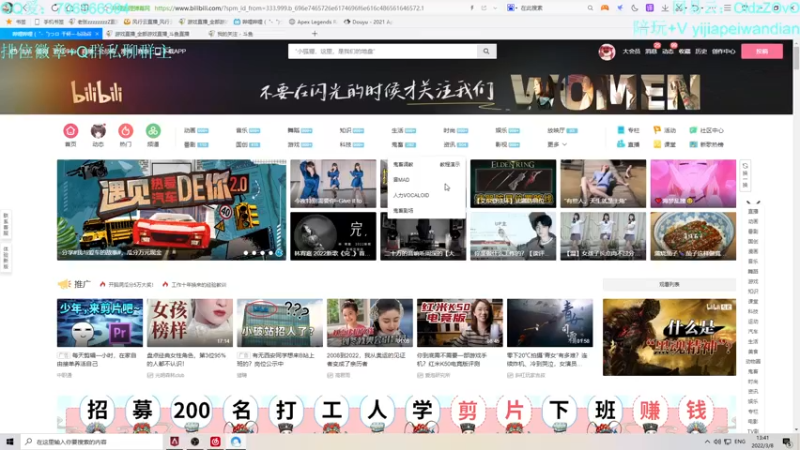This screenshot has width=800, height=450.
Task: Open the 少年,来剪片吧 thumbnail
Action: pos(100,323)
